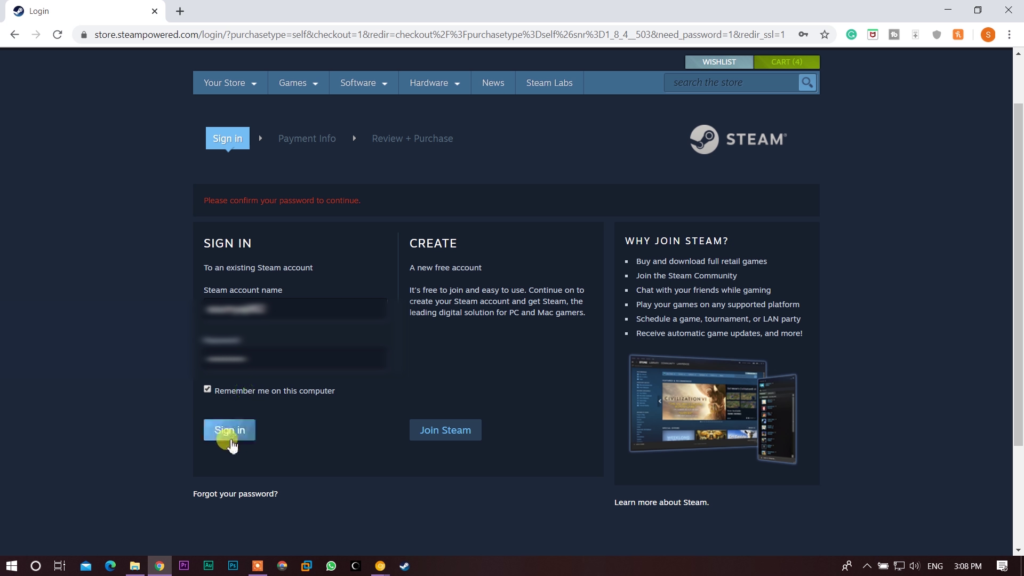This screenshot has width=1024, height=576.
Task: Click Forgot your password link
Action: (235, 494)
